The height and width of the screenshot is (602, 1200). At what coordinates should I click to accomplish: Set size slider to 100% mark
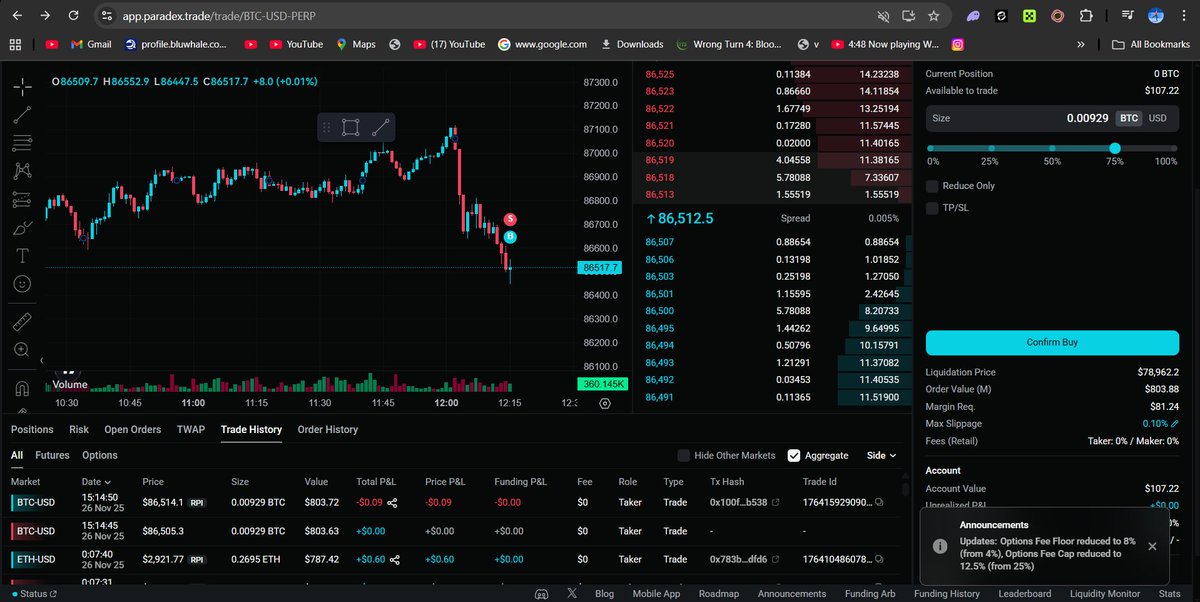[x=1174, y=148]
